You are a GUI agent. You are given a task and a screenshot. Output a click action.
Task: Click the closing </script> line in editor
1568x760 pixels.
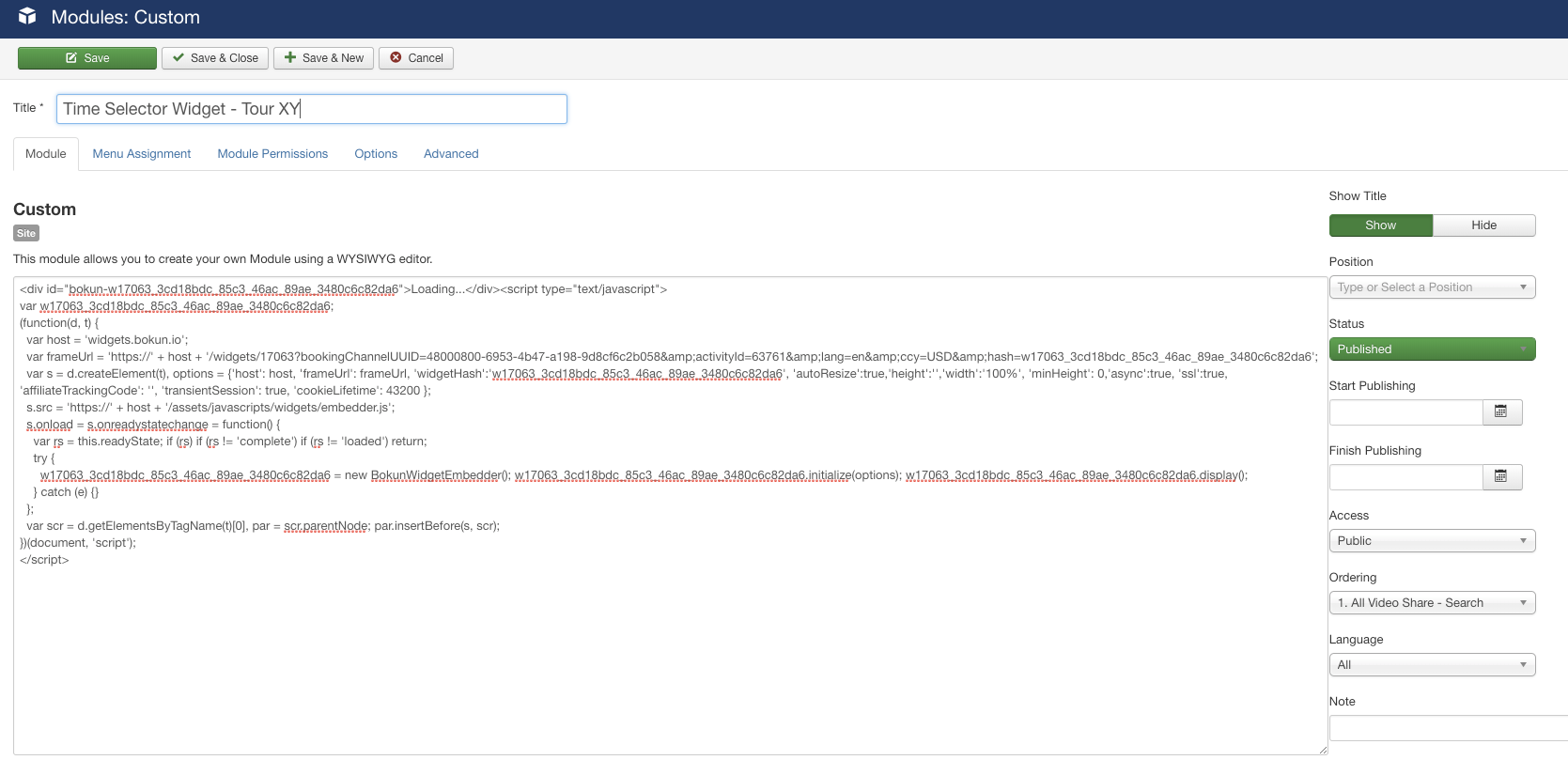pyautogui.click(x=44, y=560)
